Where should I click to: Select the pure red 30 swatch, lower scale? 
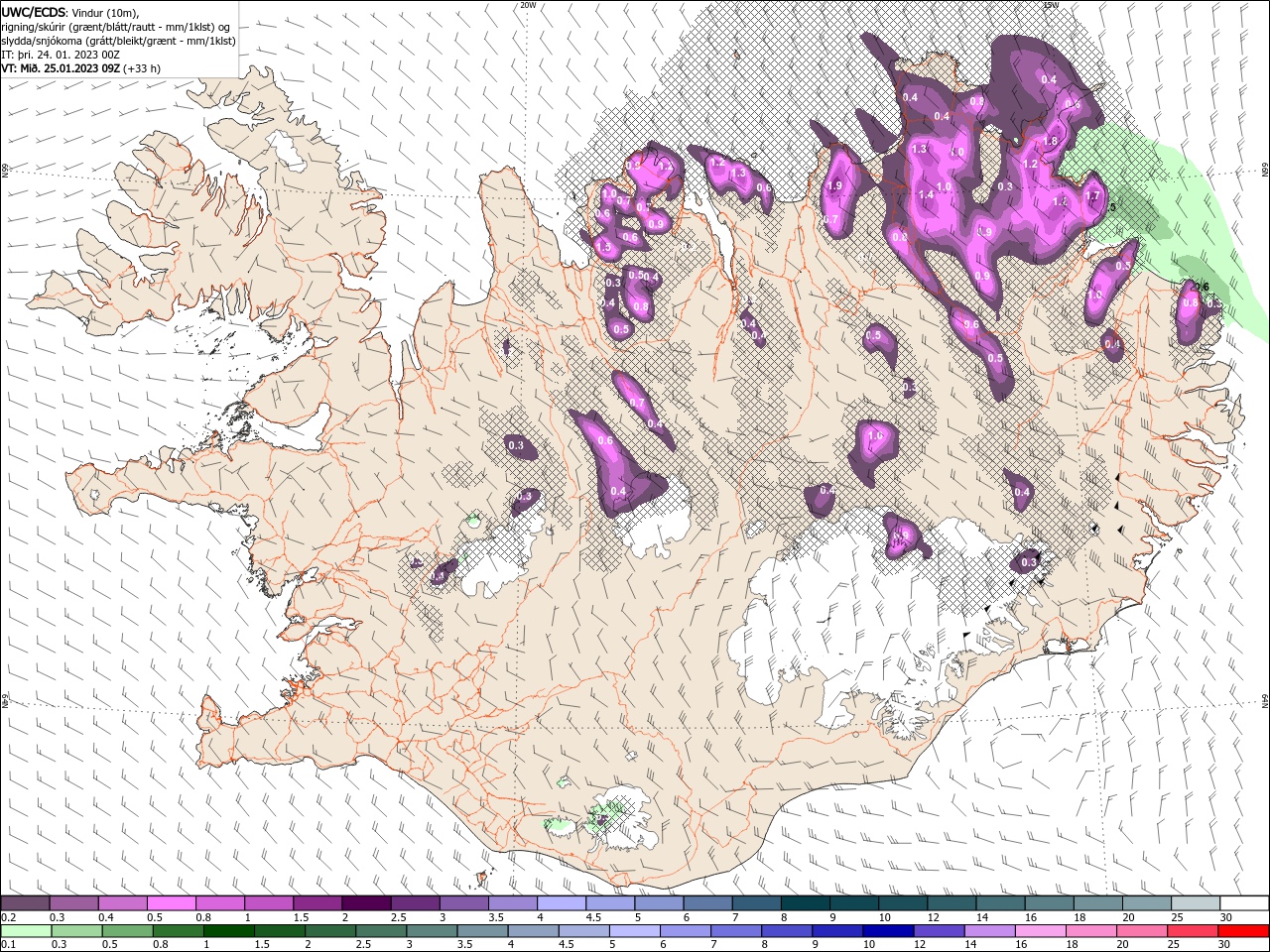[x=1244, y=931]
